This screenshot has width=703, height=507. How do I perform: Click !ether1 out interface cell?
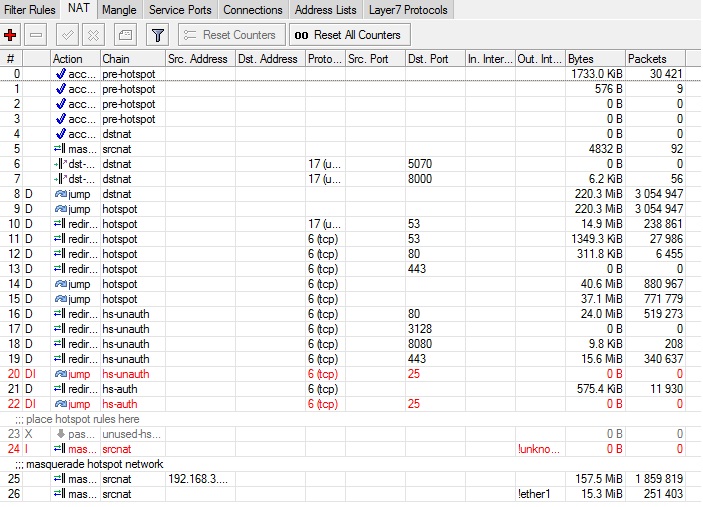[x=534, y=494]
